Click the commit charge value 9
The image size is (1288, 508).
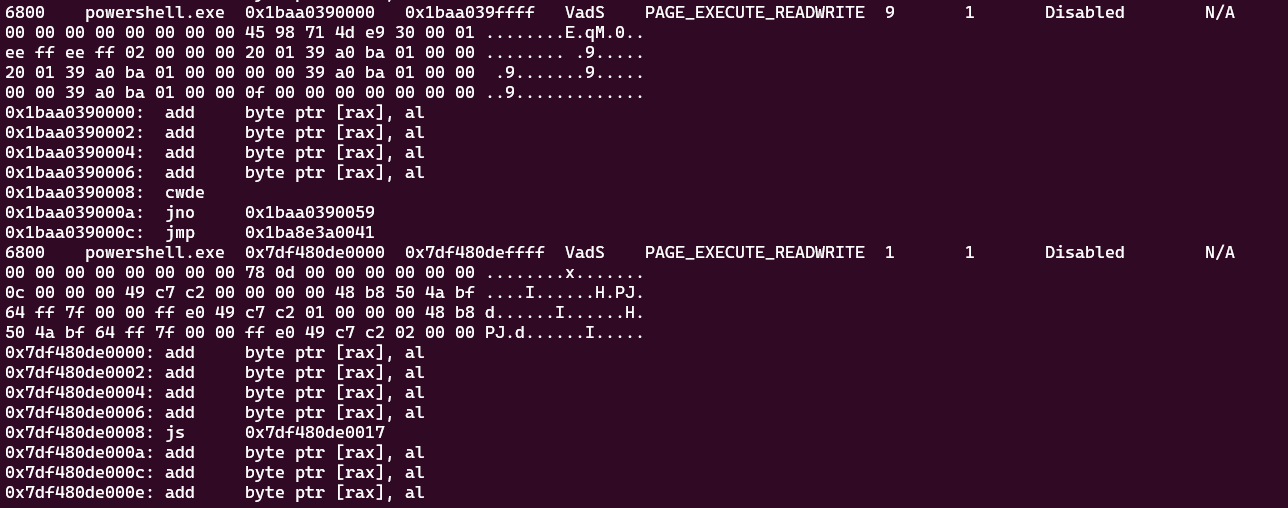(890, 12)
